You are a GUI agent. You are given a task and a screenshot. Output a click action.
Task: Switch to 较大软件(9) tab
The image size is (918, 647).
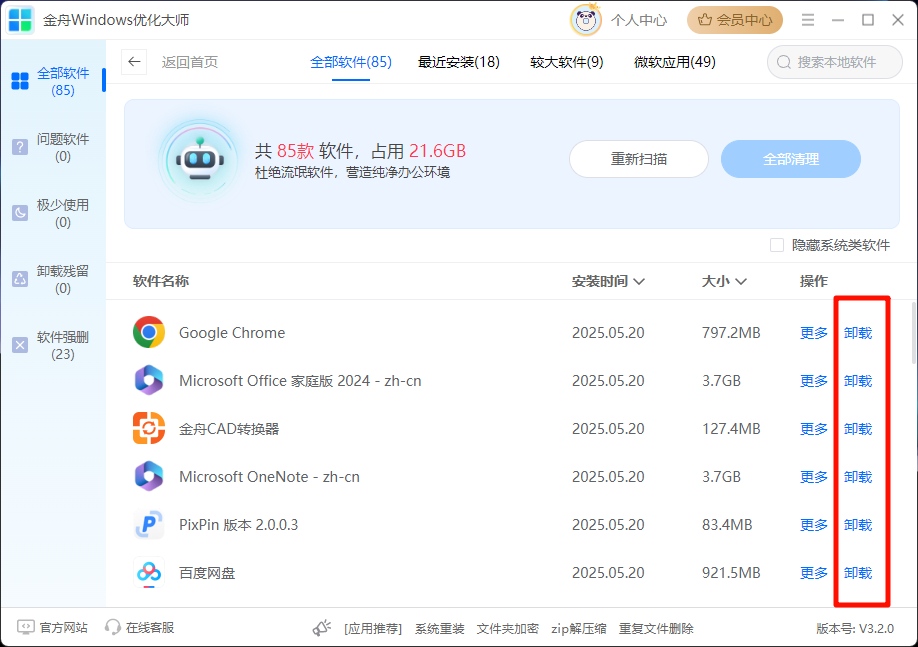coord(567,62)
